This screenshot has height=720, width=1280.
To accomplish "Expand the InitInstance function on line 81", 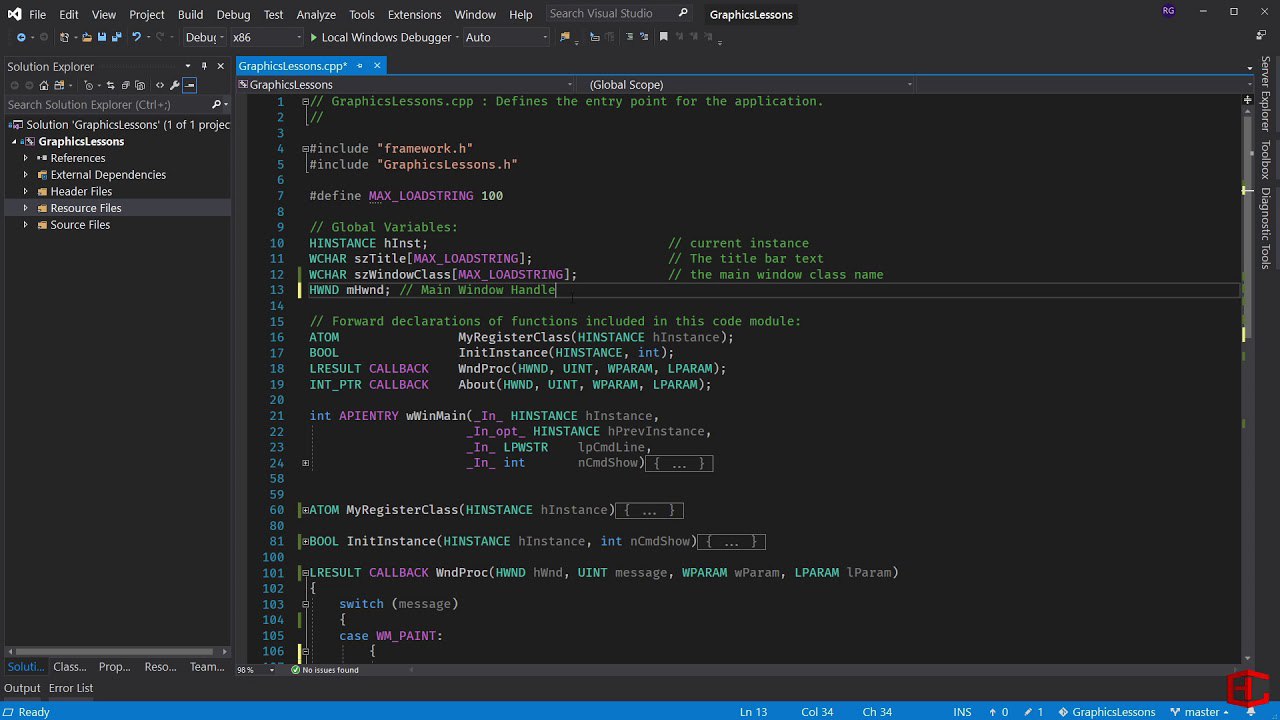I will (x=305, y=541).
